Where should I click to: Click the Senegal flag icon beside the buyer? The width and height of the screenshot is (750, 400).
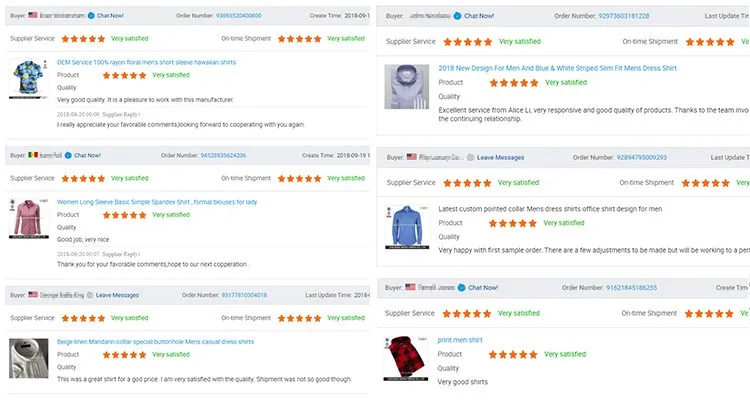34,155
